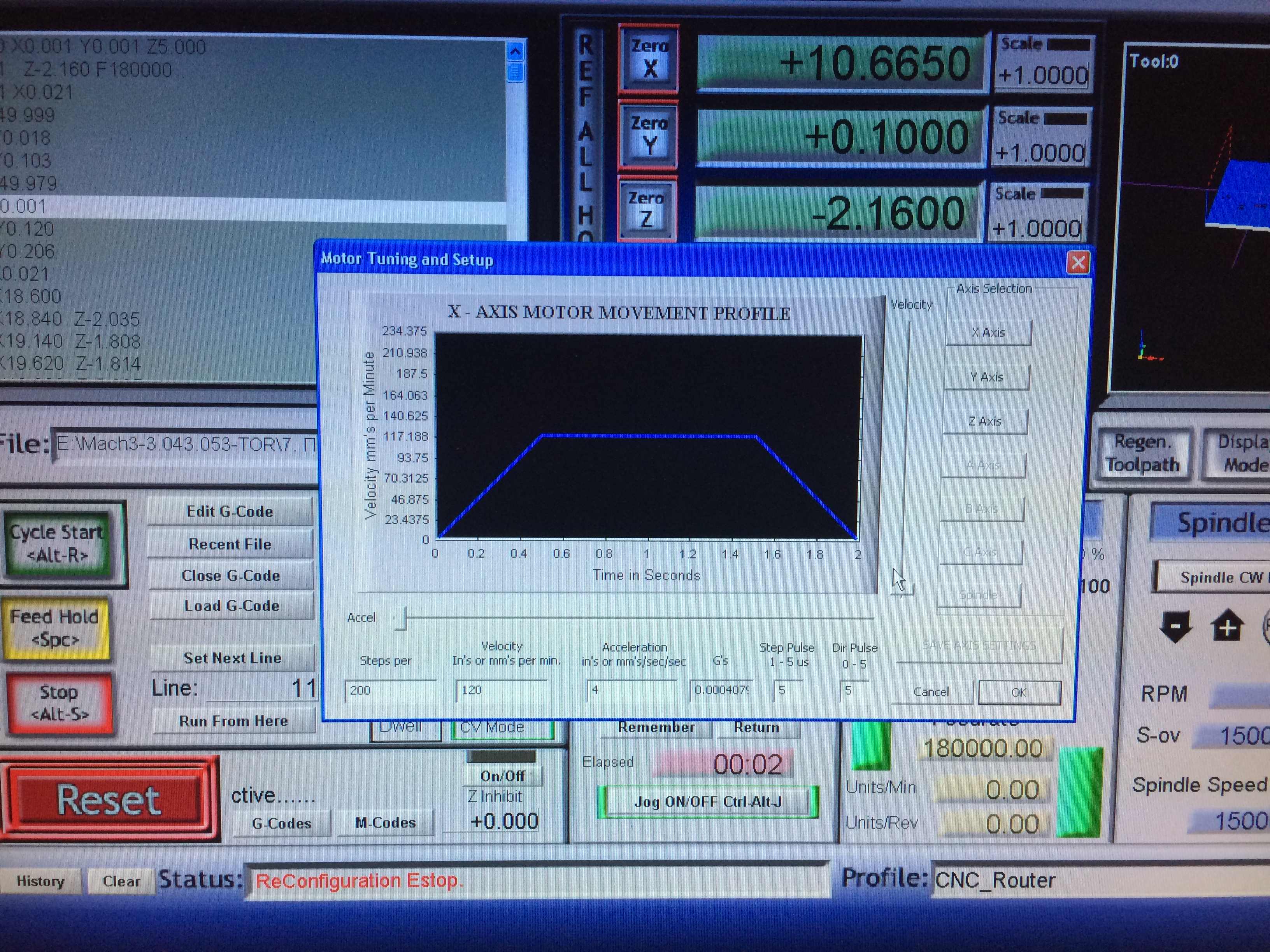Click the Zero Z button
The width and height of the screenshot is (1270, 952).
(647, 210)
